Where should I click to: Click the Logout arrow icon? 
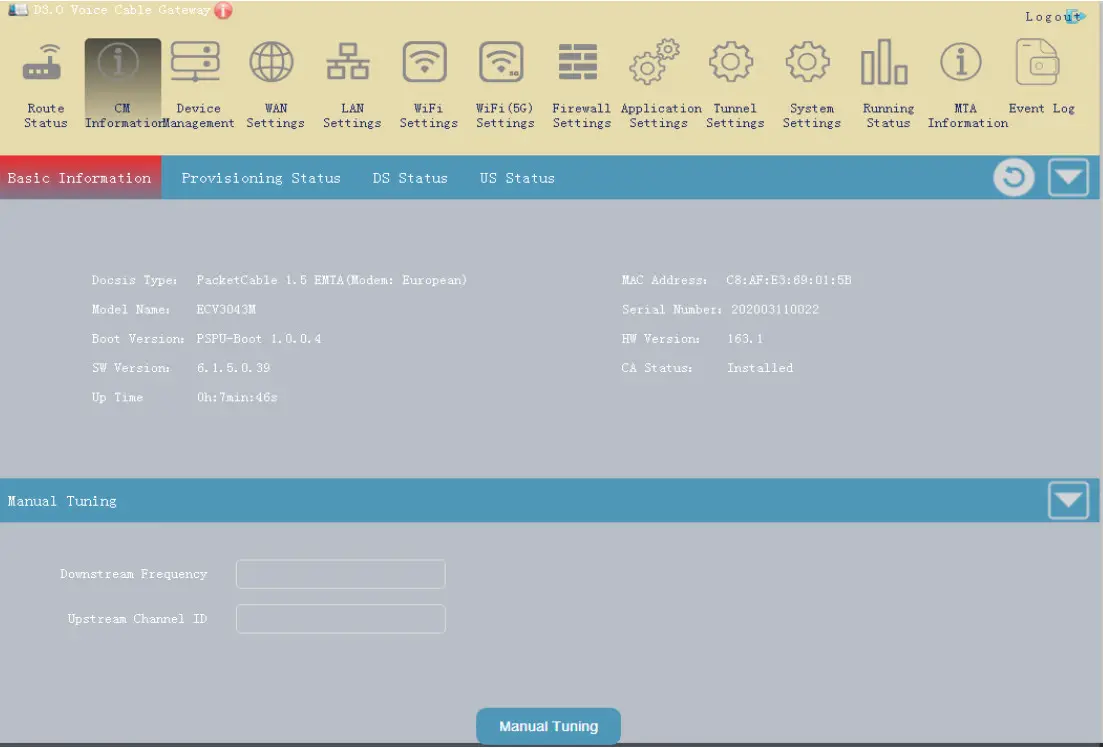point(1077,16)
